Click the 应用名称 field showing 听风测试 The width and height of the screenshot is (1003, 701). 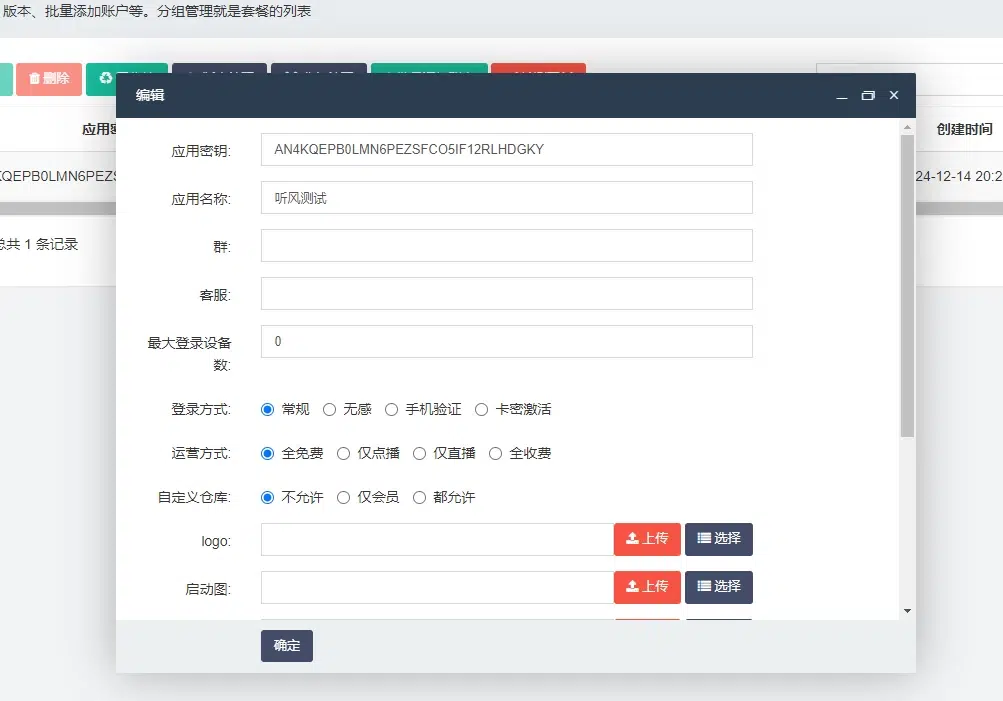tap(505, 197)
